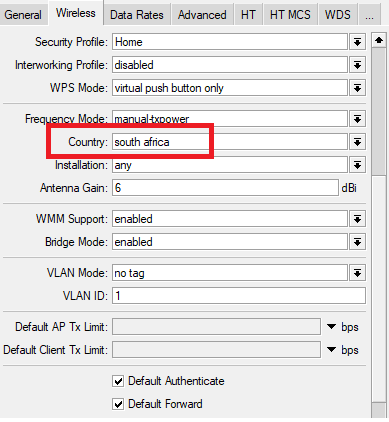
Task: Click the WPS Mode field value
Action: point(230,88)
